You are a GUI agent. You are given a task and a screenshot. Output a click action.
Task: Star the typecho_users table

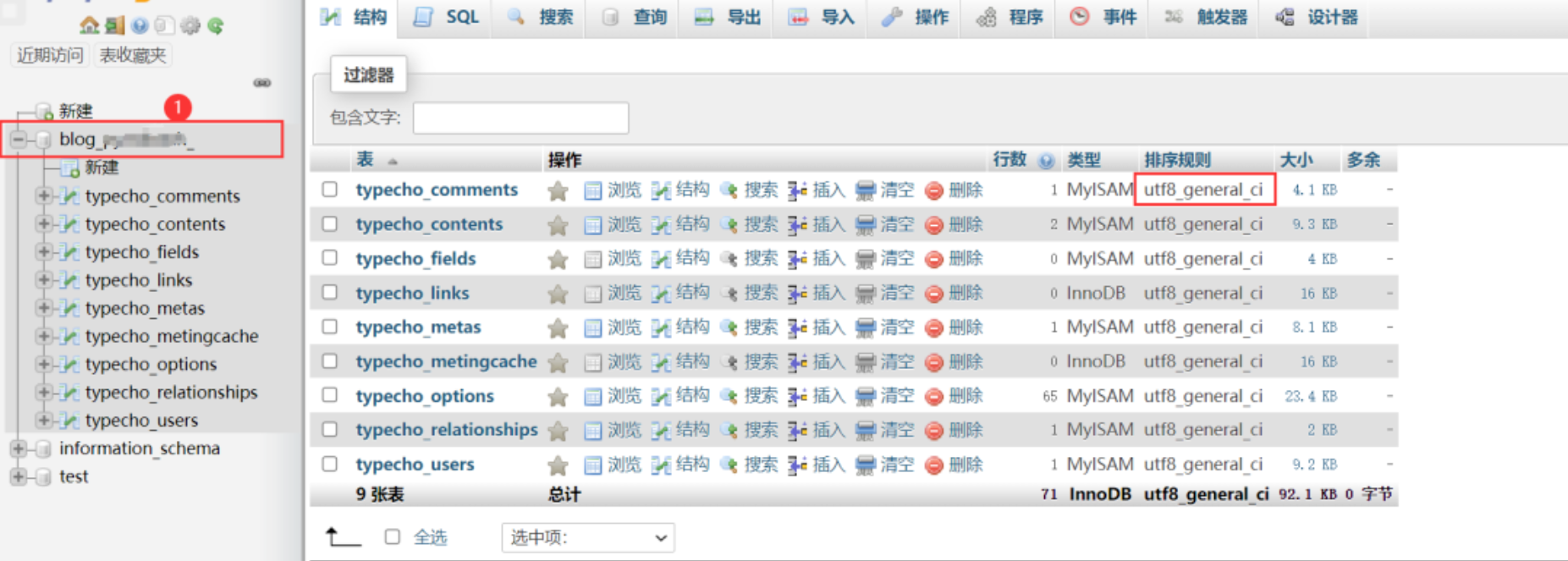point(558,465)
